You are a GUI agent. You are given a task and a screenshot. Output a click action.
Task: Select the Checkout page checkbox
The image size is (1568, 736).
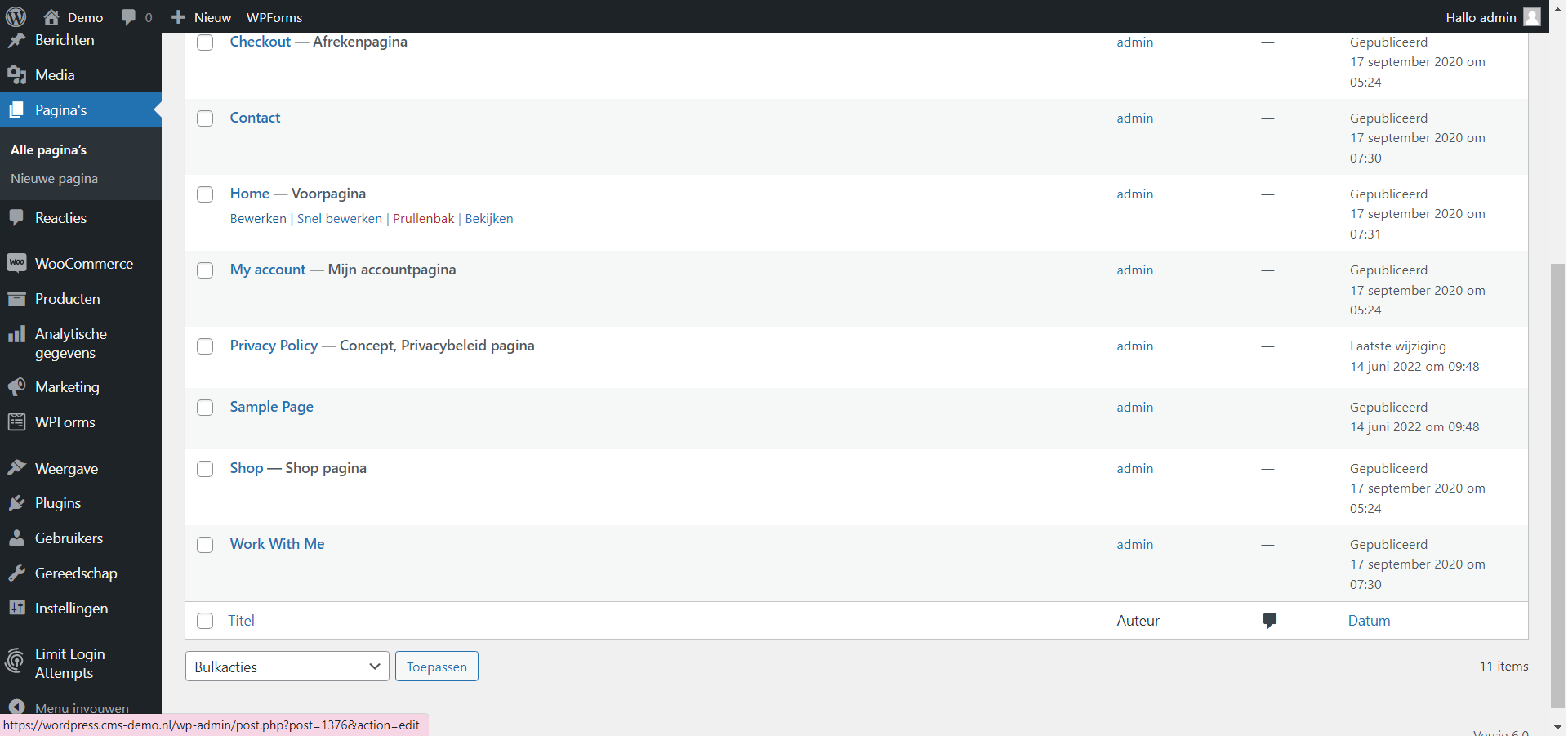pos(205,42)
